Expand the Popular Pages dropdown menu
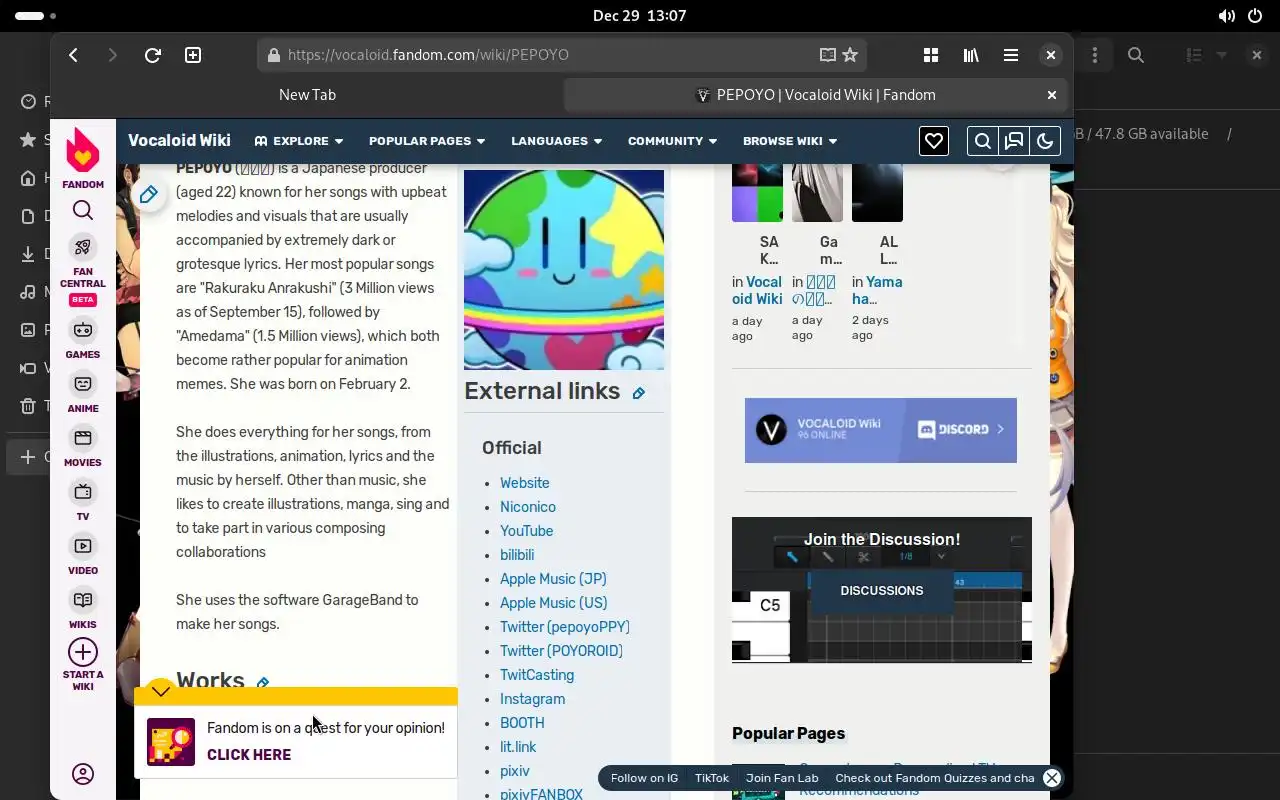Screen dimensions: 1280x800 427,141
